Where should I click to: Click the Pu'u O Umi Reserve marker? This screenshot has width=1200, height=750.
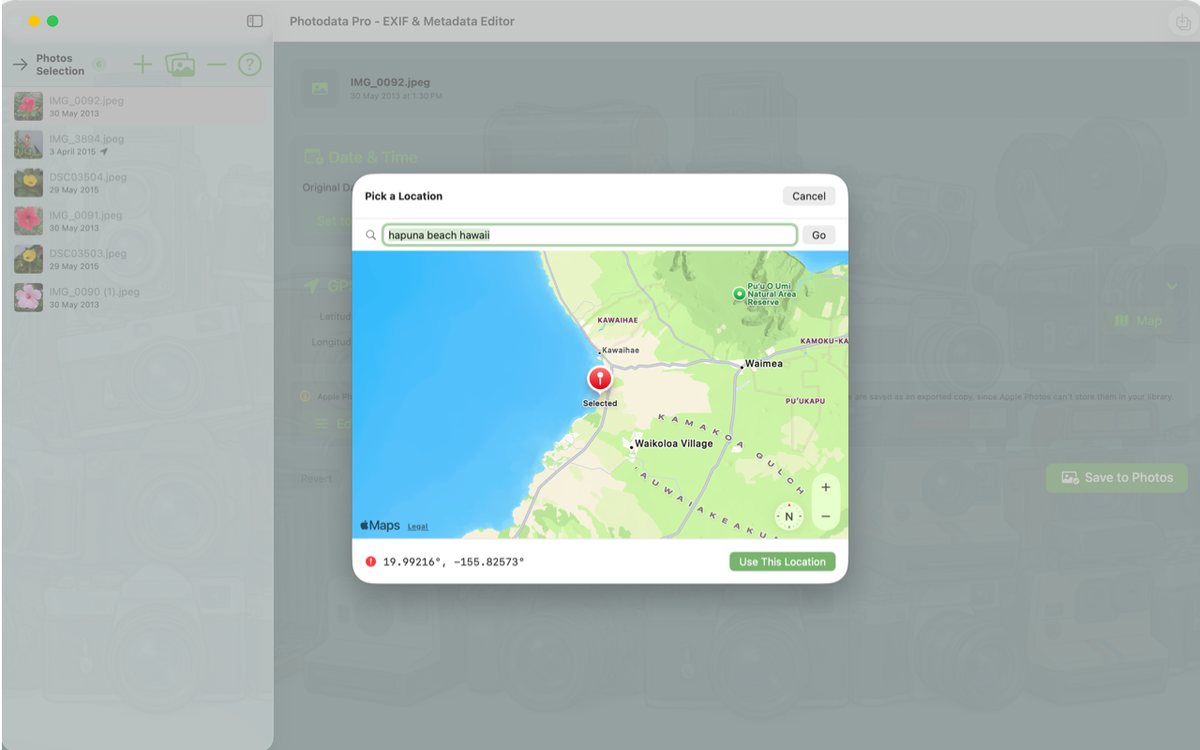pos(739,294)
